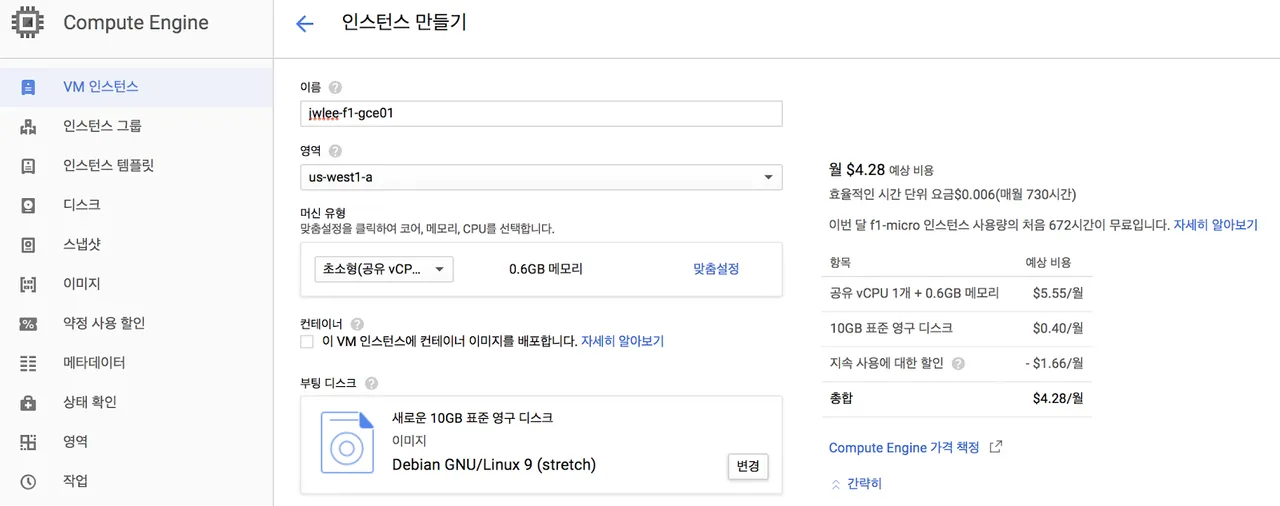The height and width of the screenshot is (506, 1280).
Task: Click the help icon beside 지속 사용에 대한 할인
Action: tap(958, 364)
